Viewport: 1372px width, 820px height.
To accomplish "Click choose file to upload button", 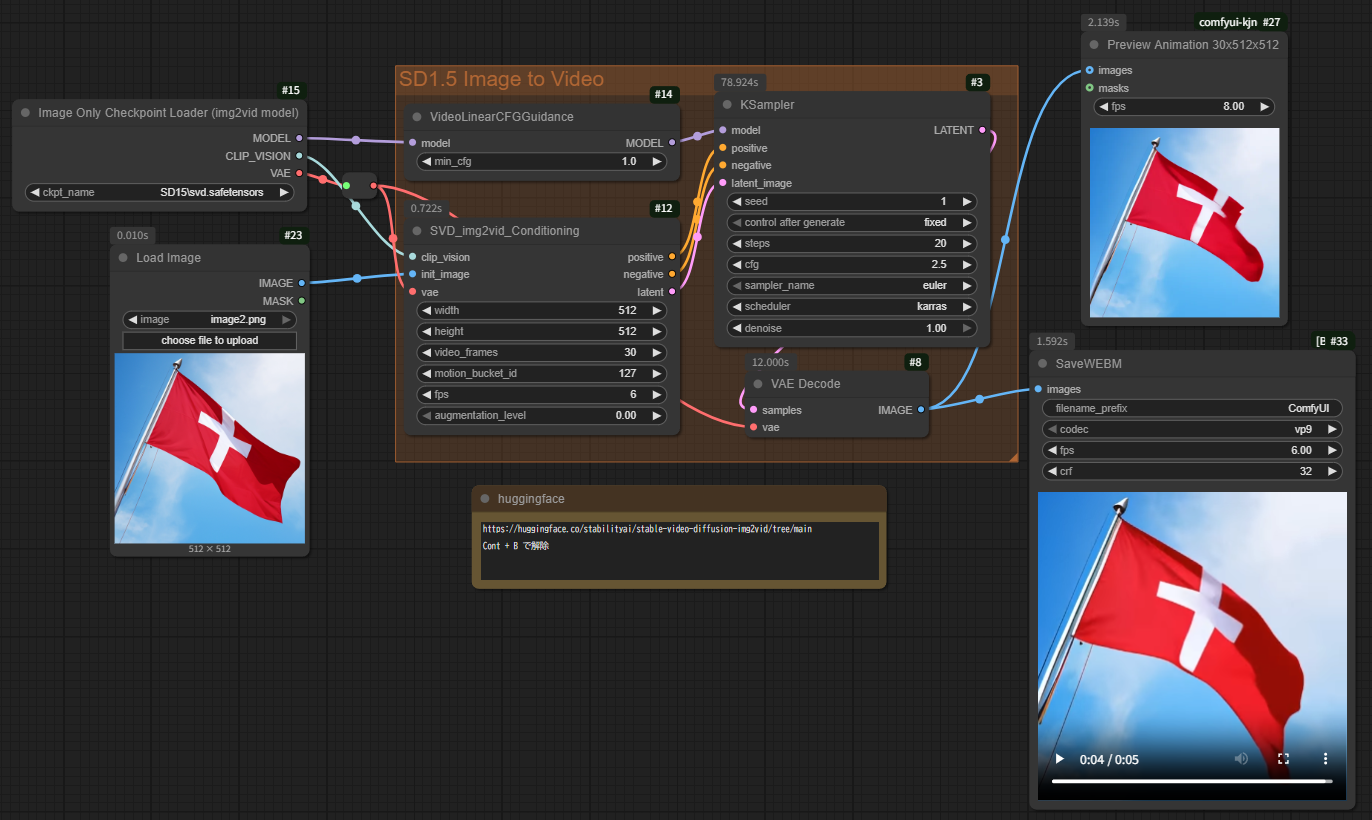I will (x=210, y=341).
